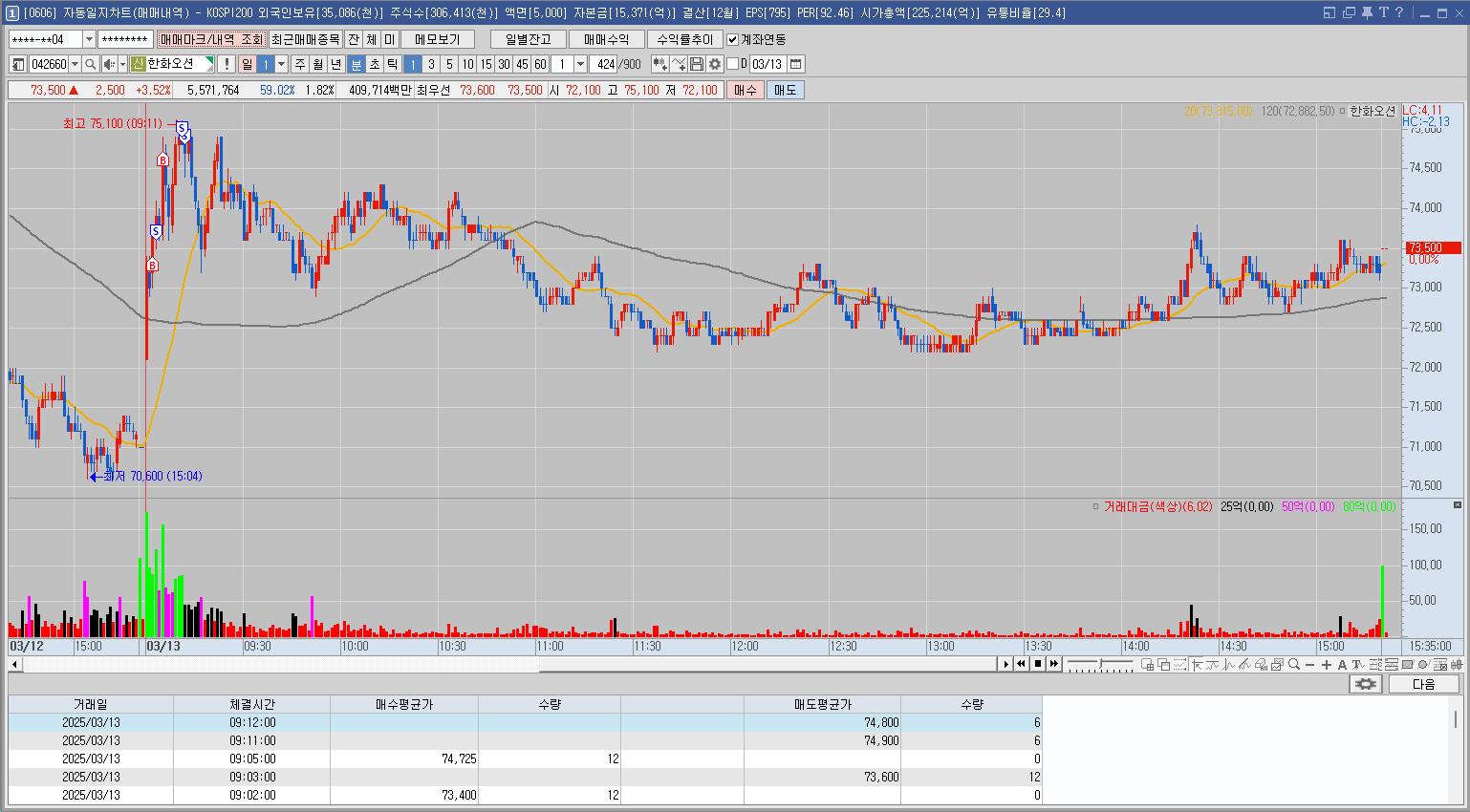Select the 30-minute interval tab

(x=504, y=64)
